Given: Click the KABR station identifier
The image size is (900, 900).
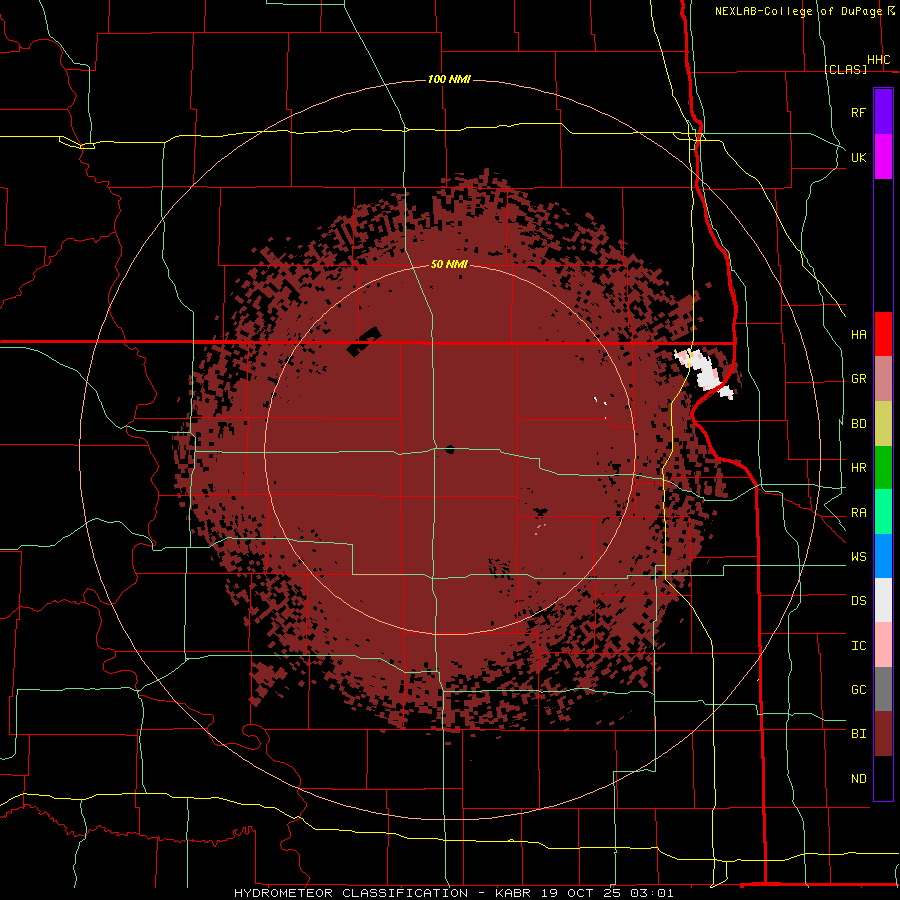Looking at the screenshot, I should coord(515,893).
